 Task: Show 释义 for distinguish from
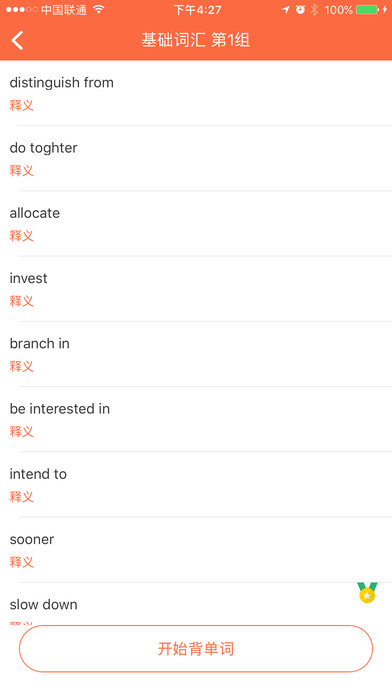click(22, 106)
